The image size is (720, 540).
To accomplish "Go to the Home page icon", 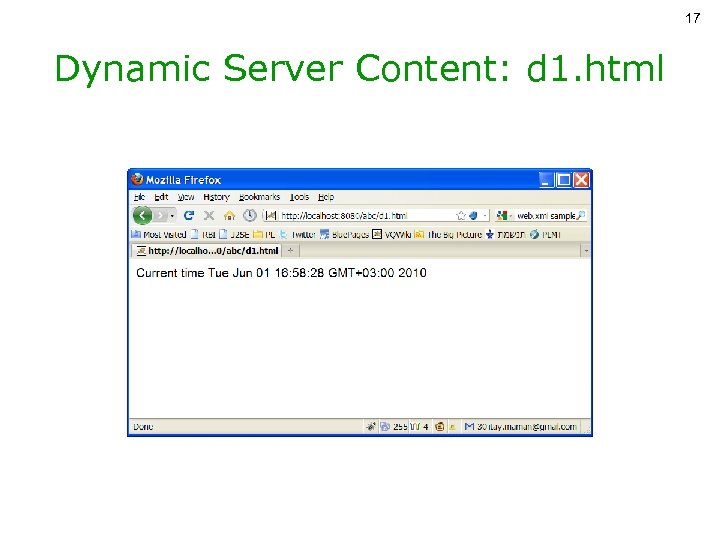I will click(229, 215).
